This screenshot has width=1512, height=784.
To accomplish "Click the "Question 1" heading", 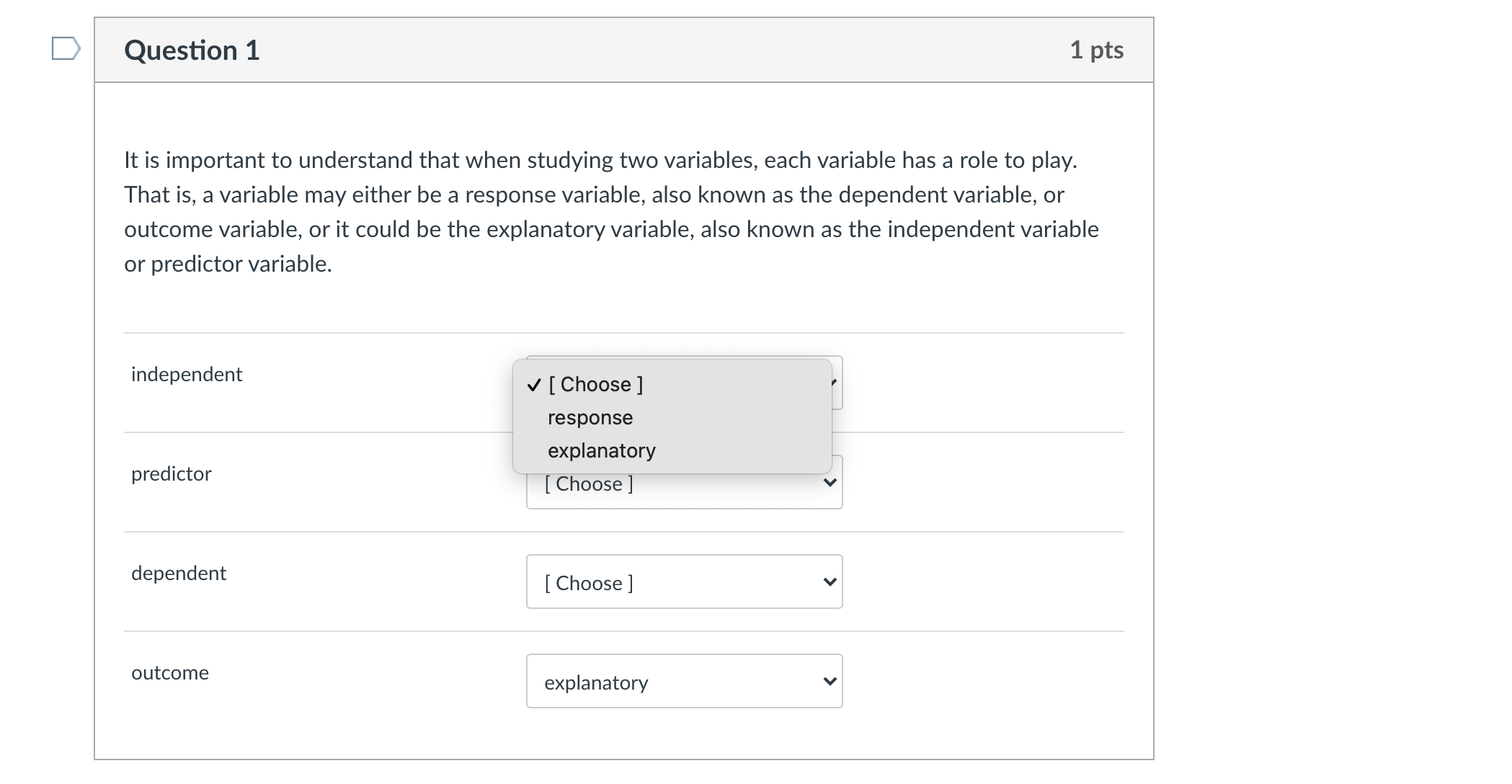I will pos(192,50).
